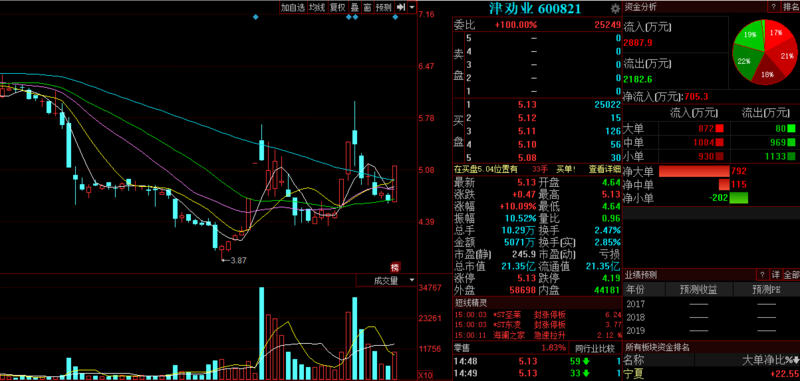Toggle the 窗 window option in chart toolbar

366,7
